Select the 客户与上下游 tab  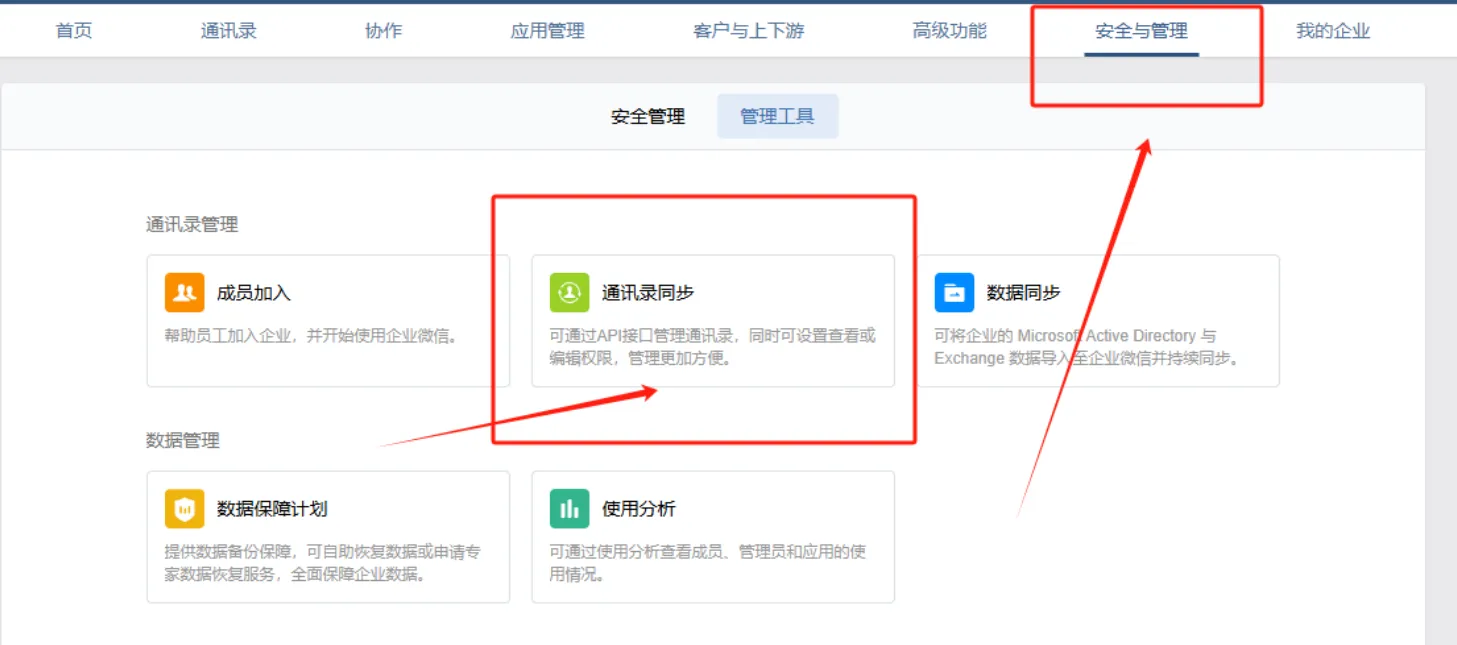tap(748, 31)
